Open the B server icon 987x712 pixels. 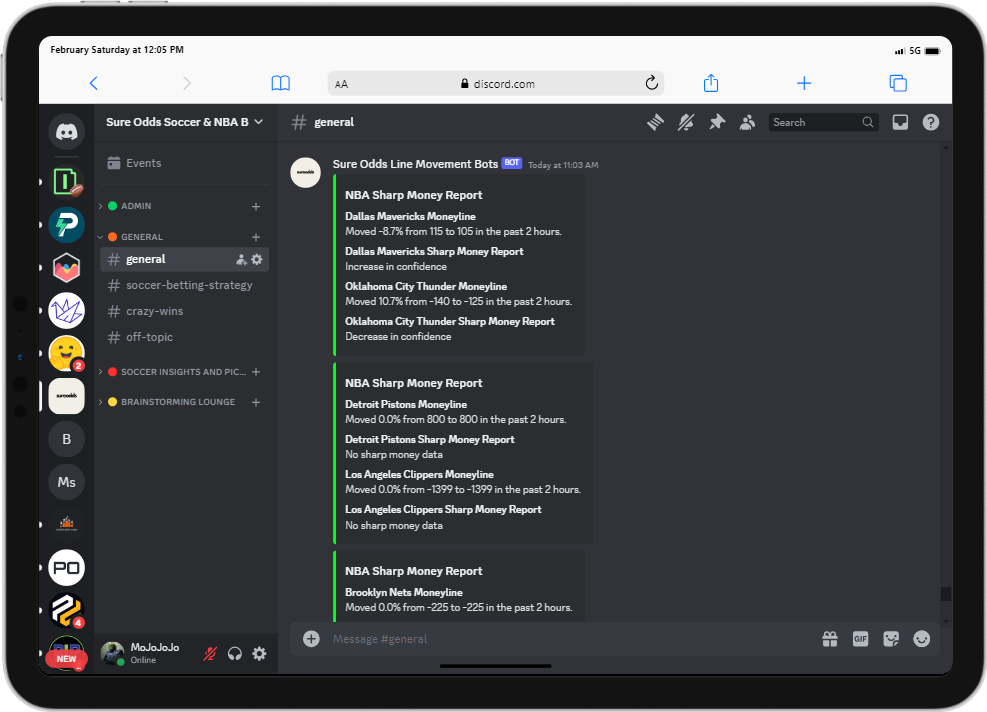[66, 439]
